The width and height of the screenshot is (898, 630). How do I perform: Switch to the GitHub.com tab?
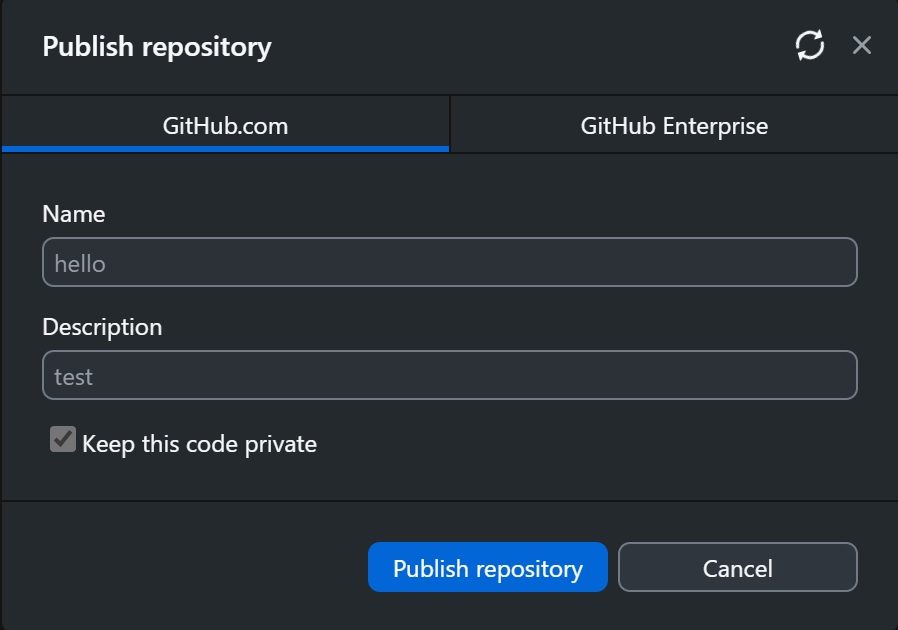click(x=225, y=126)
